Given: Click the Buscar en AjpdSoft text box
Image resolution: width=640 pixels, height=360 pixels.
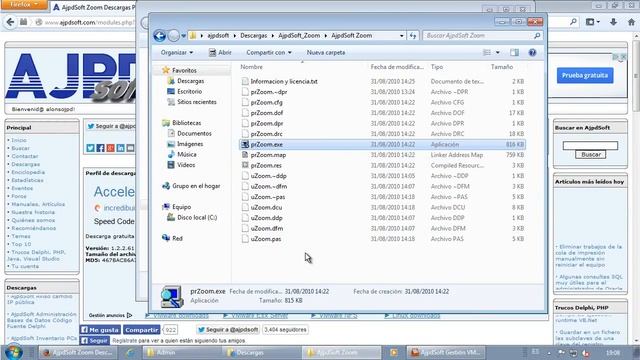Looking at the screenshot, I should pos(590,145).
